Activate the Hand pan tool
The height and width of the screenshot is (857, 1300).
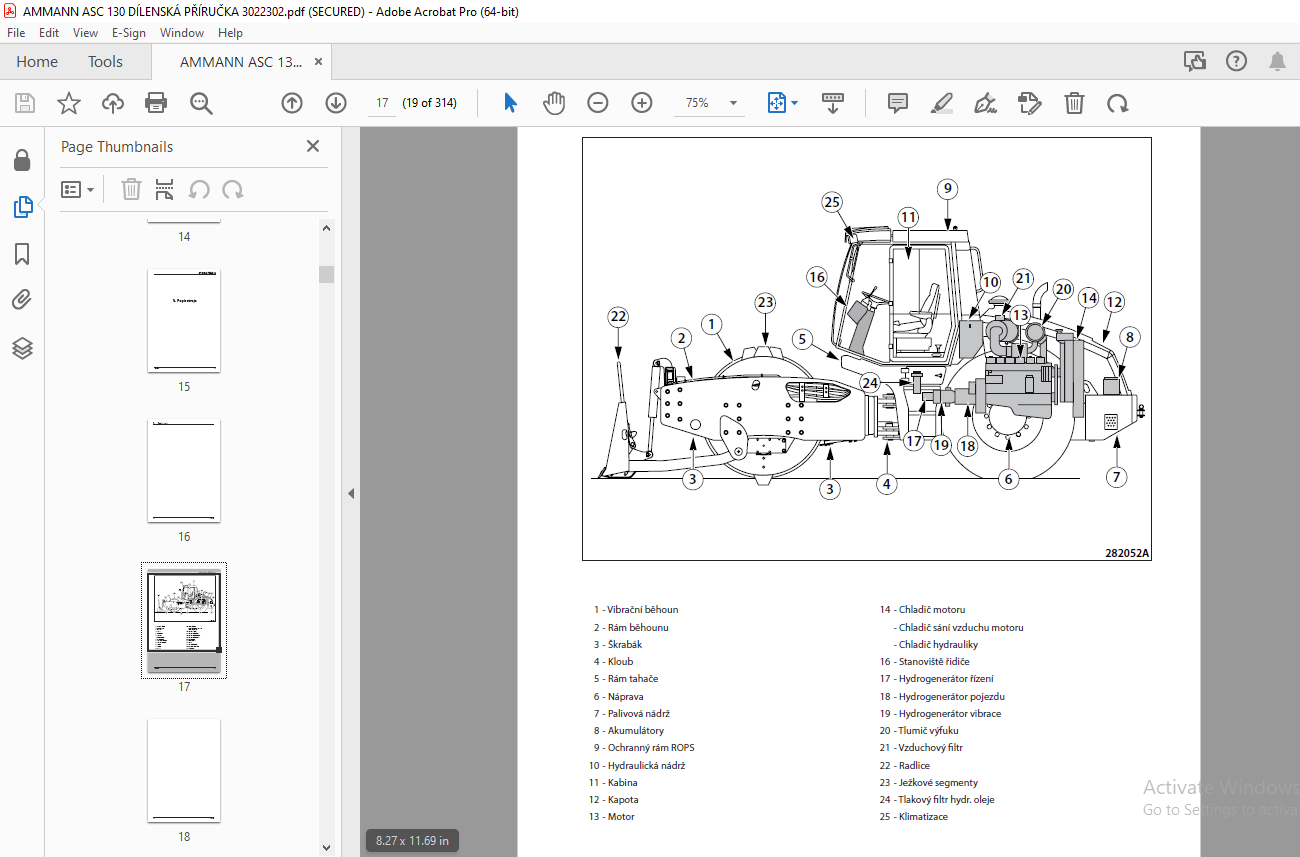tap(554, 103)
